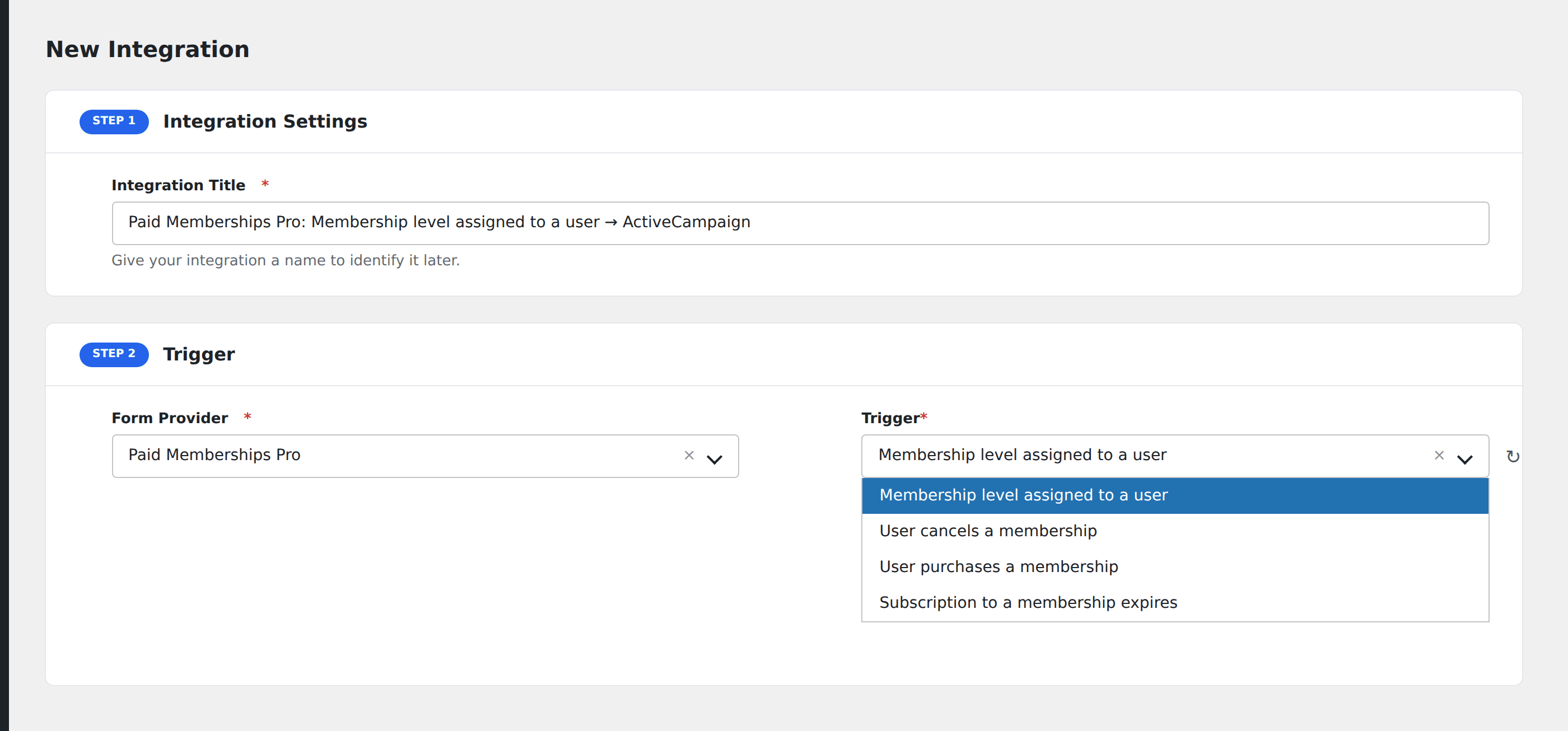1568x731 pixels.
Task: Open the Form Provider dropdown arrow
Action: pyautogui.click(x=715, y=459)
